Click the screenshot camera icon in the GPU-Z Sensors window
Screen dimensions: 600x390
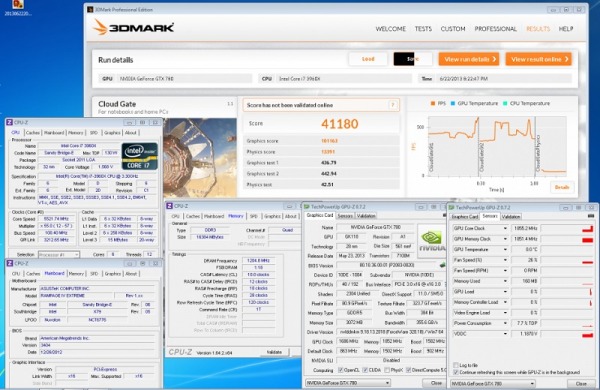(x=590, y=216)
